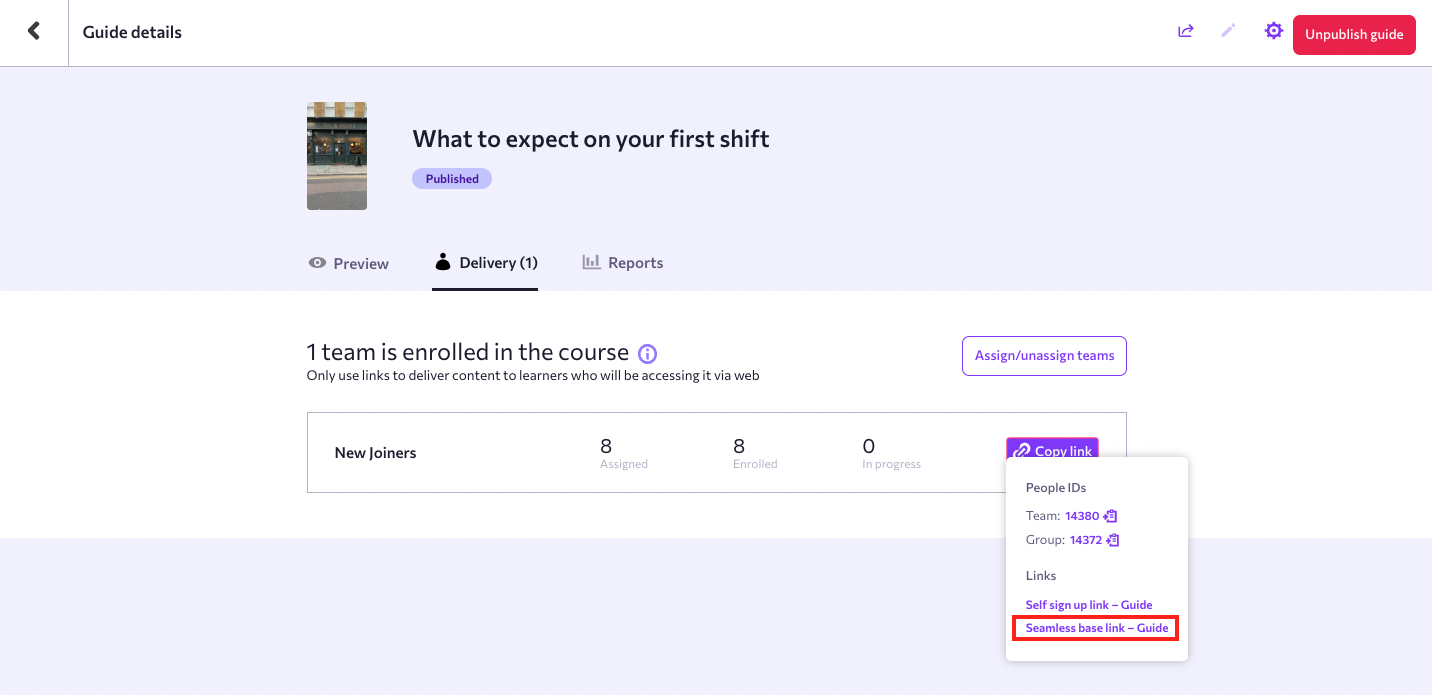Select the edit pencil icon

[1228, 31]
